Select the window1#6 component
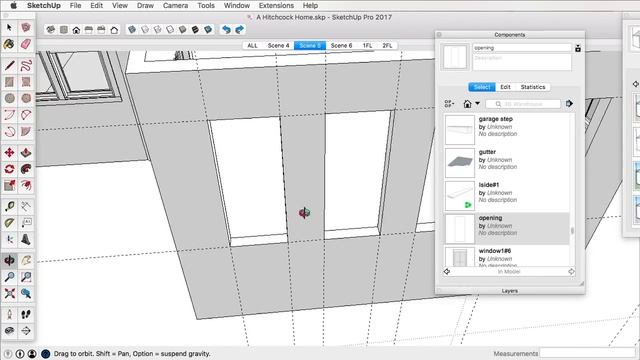640x360 pixels. [x=507, y=256]
